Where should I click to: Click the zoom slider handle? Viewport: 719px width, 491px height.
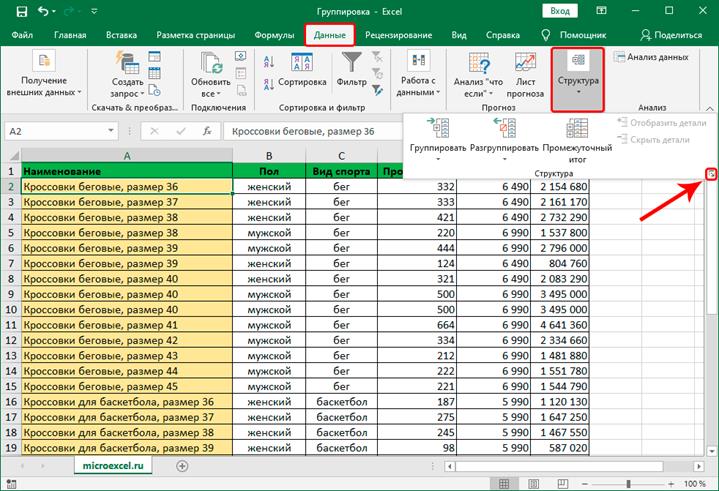coord(628,484)
